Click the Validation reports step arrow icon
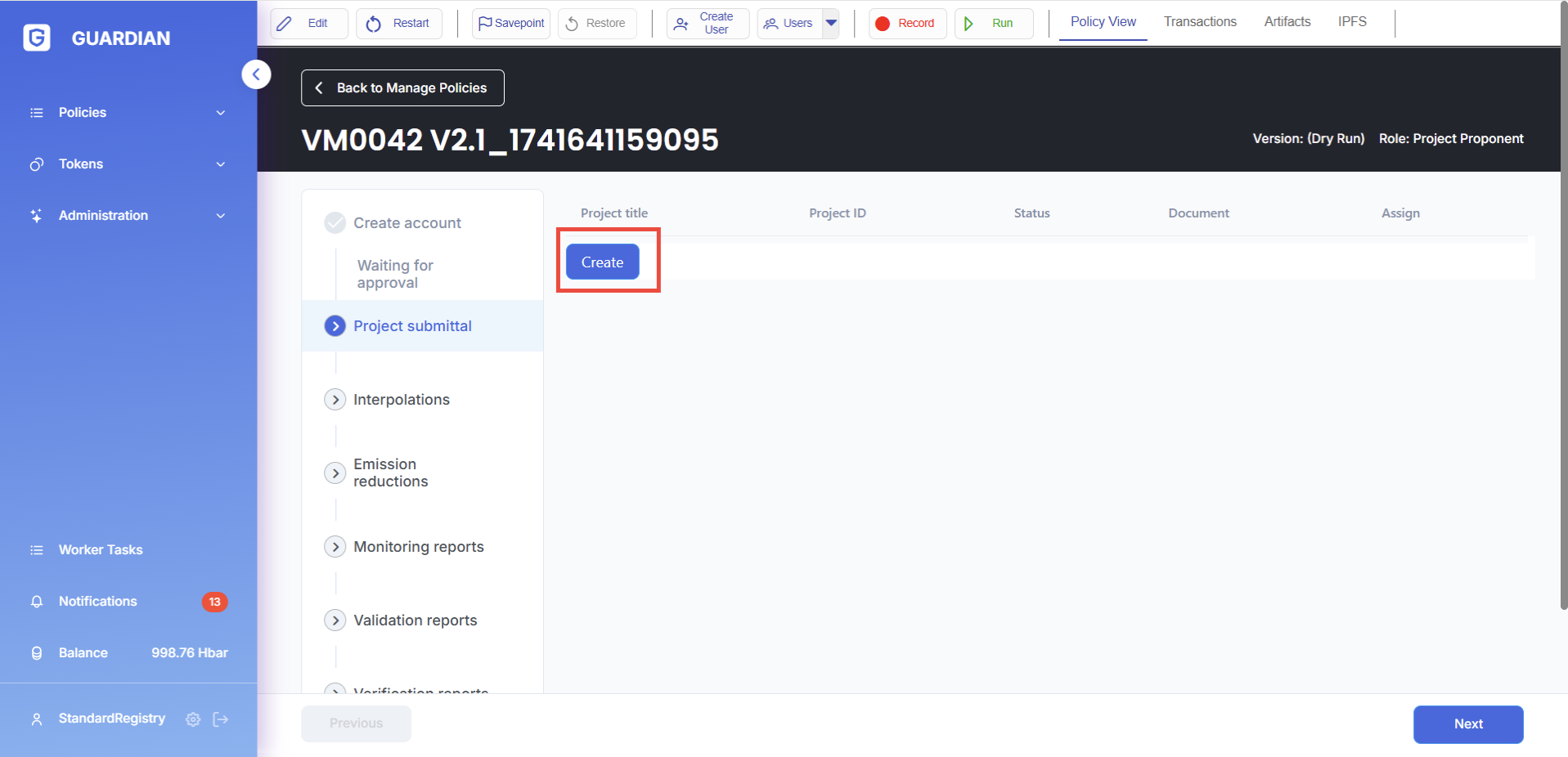 click(x=335, y=620)
